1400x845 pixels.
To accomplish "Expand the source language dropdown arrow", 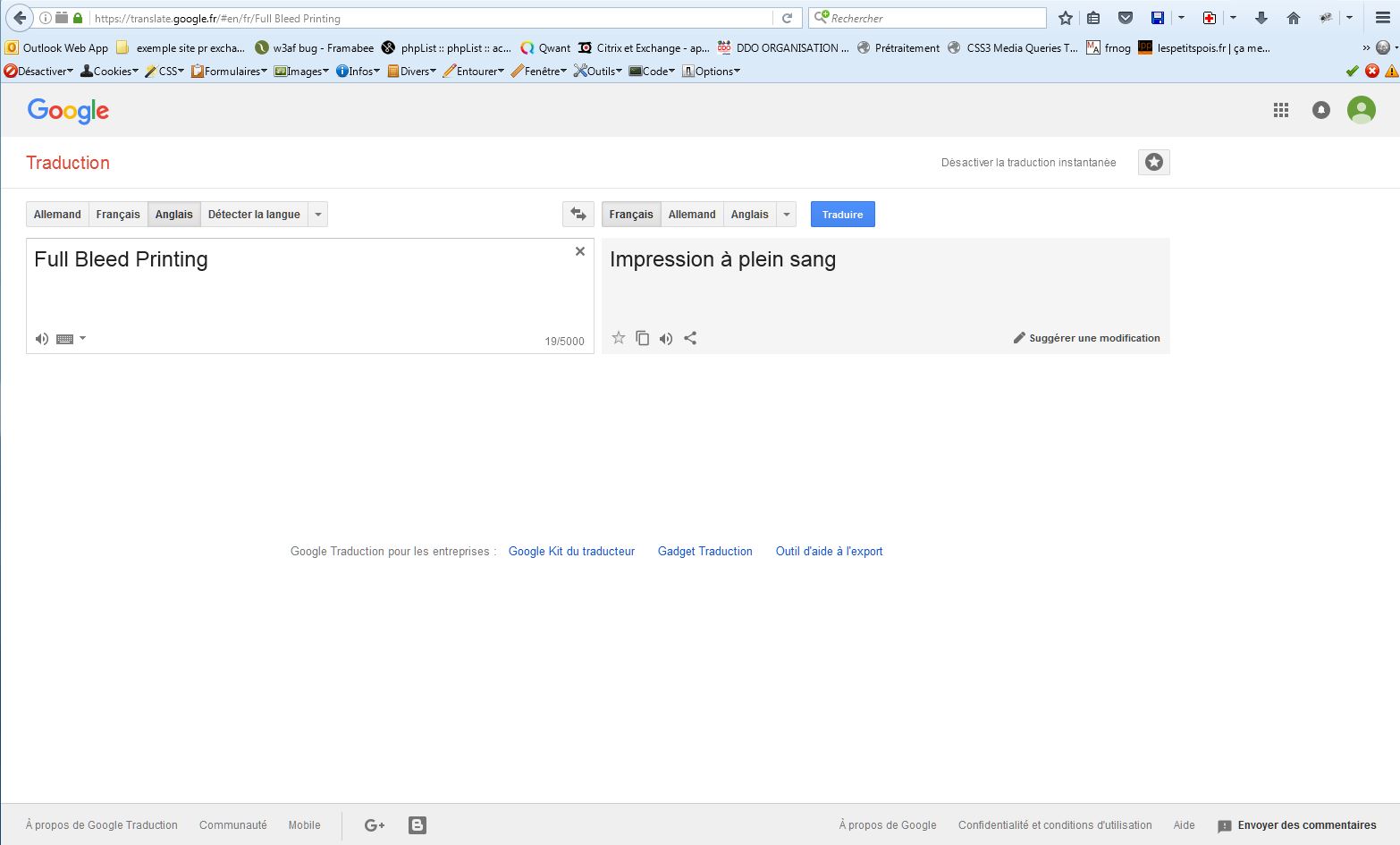I will pyautogui.click(x=317, y=215).
